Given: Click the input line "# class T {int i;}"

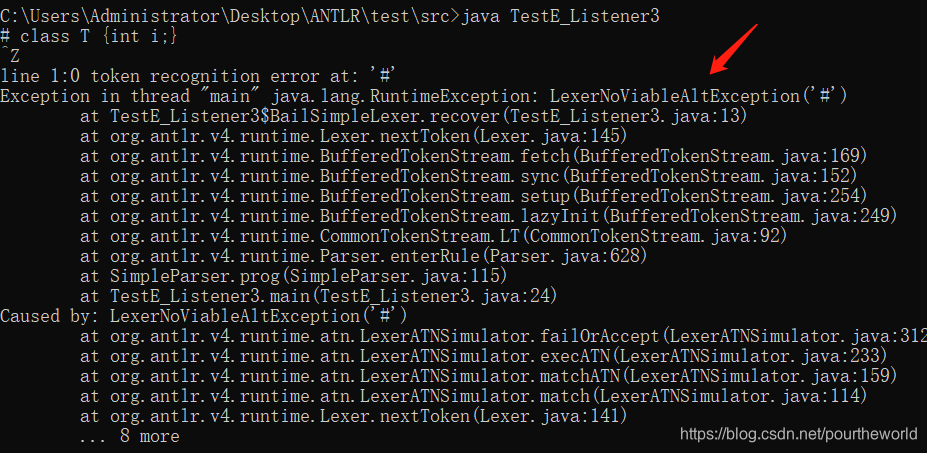Looking at the screenshot, I should 89,37.
